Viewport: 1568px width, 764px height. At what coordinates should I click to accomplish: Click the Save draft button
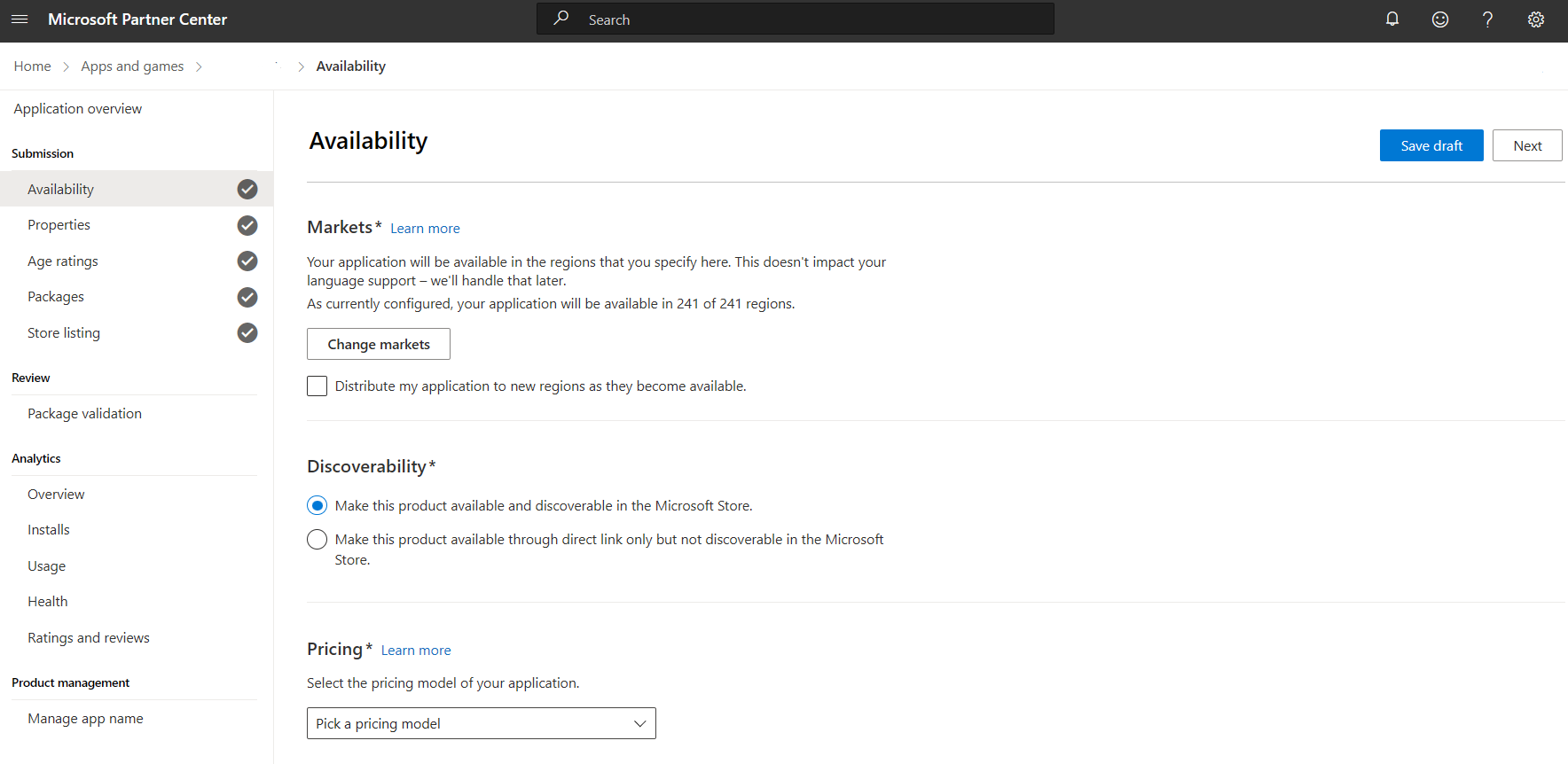coord(1431,145)
